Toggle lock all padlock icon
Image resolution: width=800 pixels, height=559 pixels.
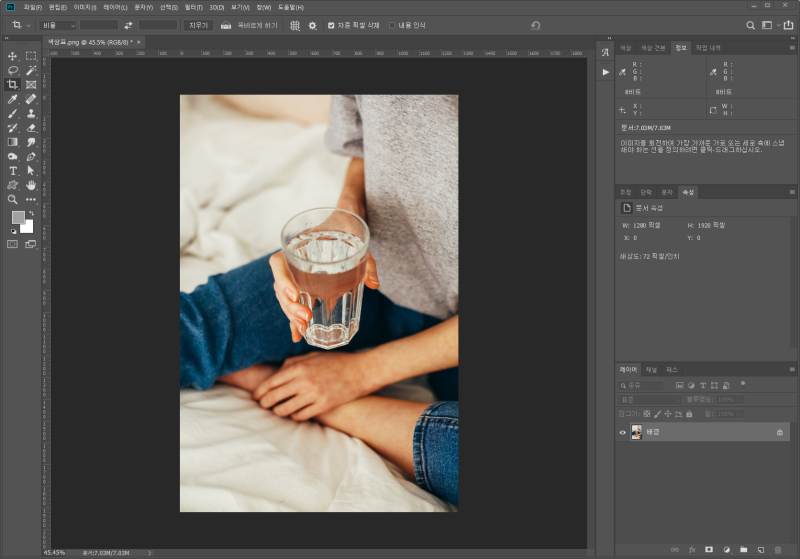click(x=689, y=414)
